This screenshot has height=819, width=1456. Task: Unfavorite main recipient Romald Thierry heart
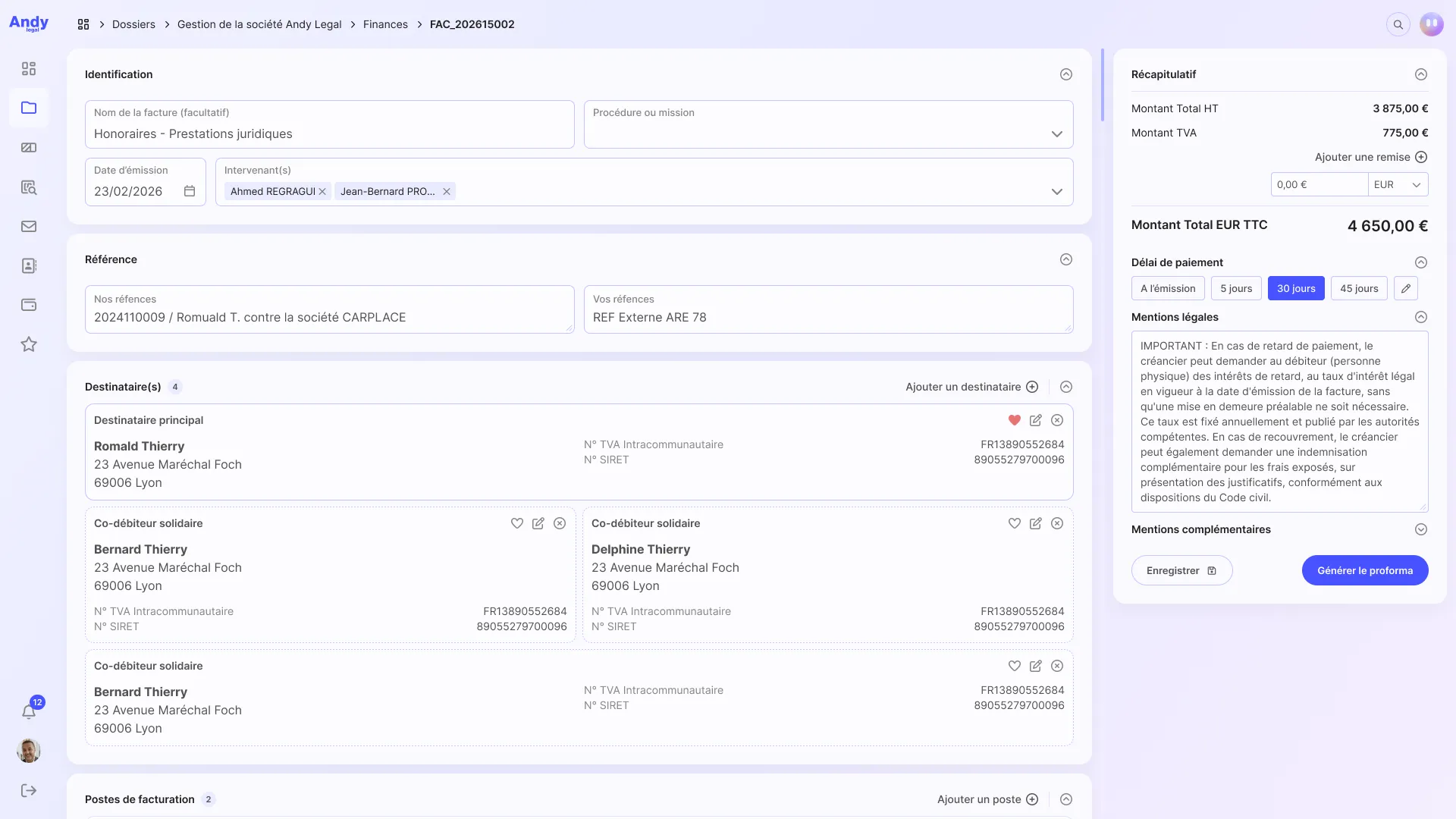tap(1015, 420)
